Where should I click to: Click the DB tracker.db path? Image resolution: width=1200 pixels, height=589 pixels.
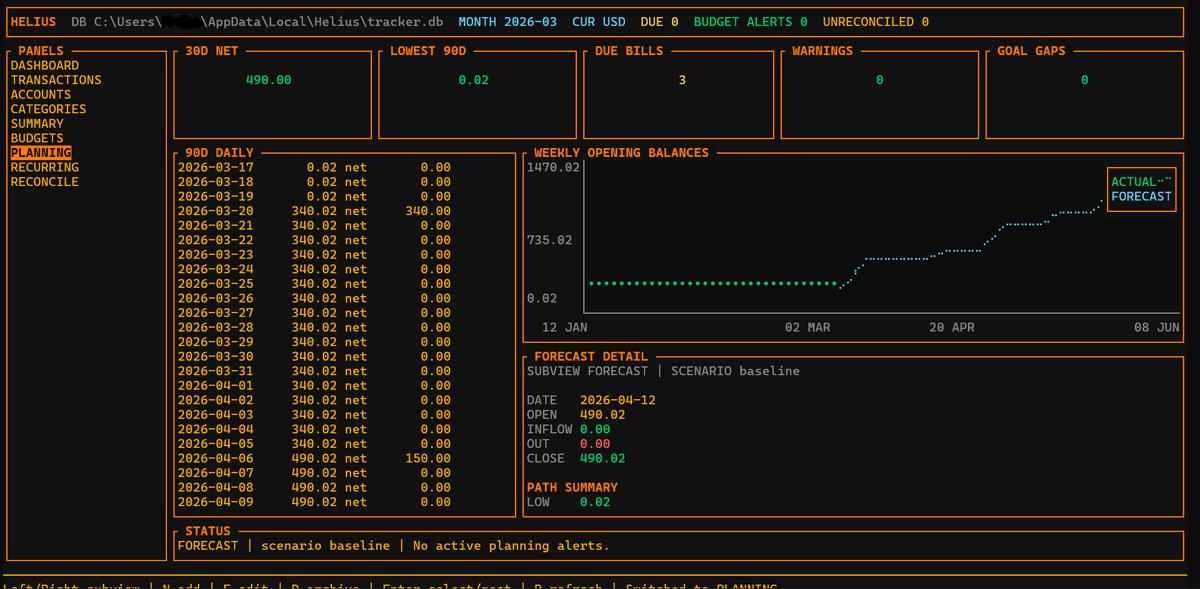coord(257,22)
